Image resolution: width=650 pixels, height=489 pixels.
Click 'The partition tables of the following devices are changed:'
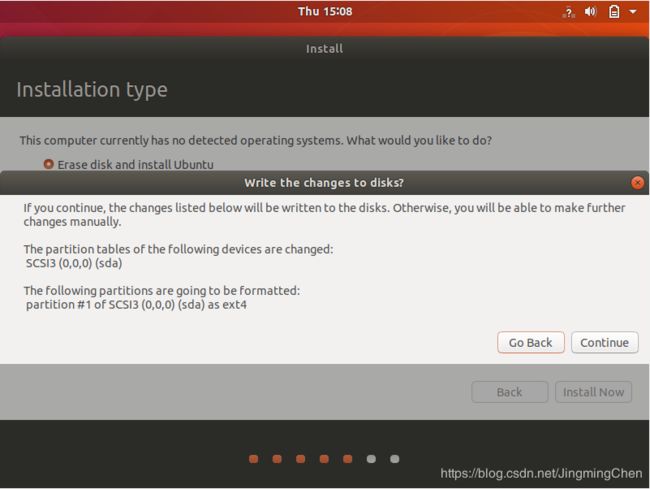[178, 249]
